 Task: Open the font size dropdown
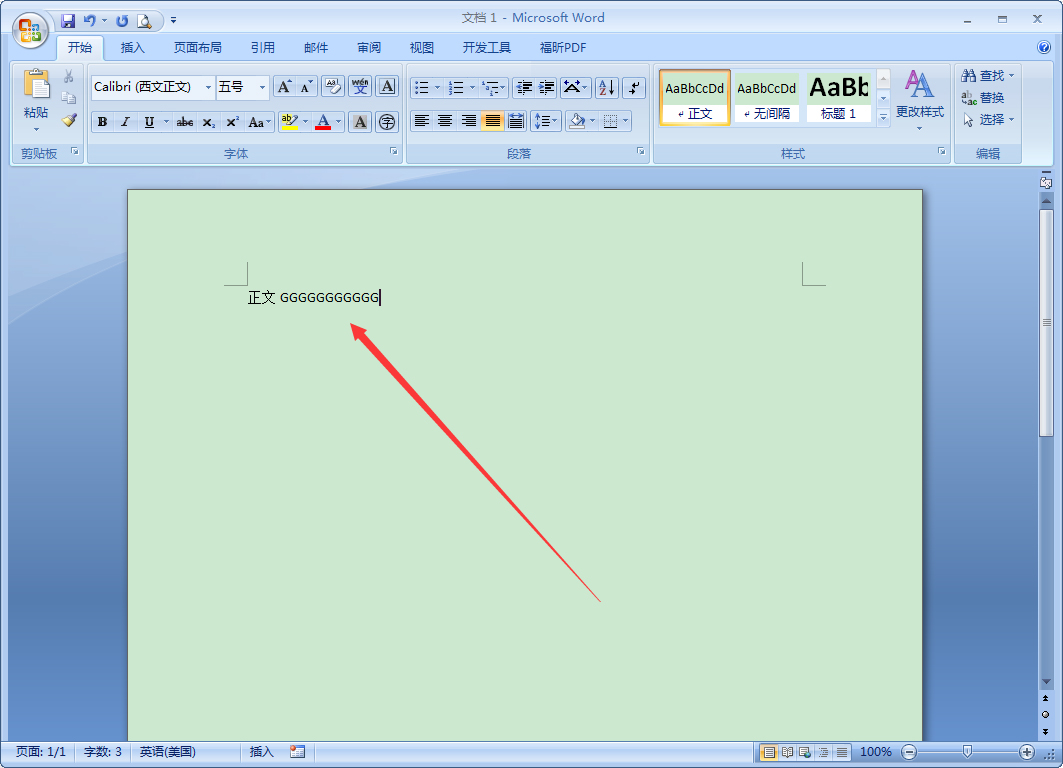tap(263, 87)
